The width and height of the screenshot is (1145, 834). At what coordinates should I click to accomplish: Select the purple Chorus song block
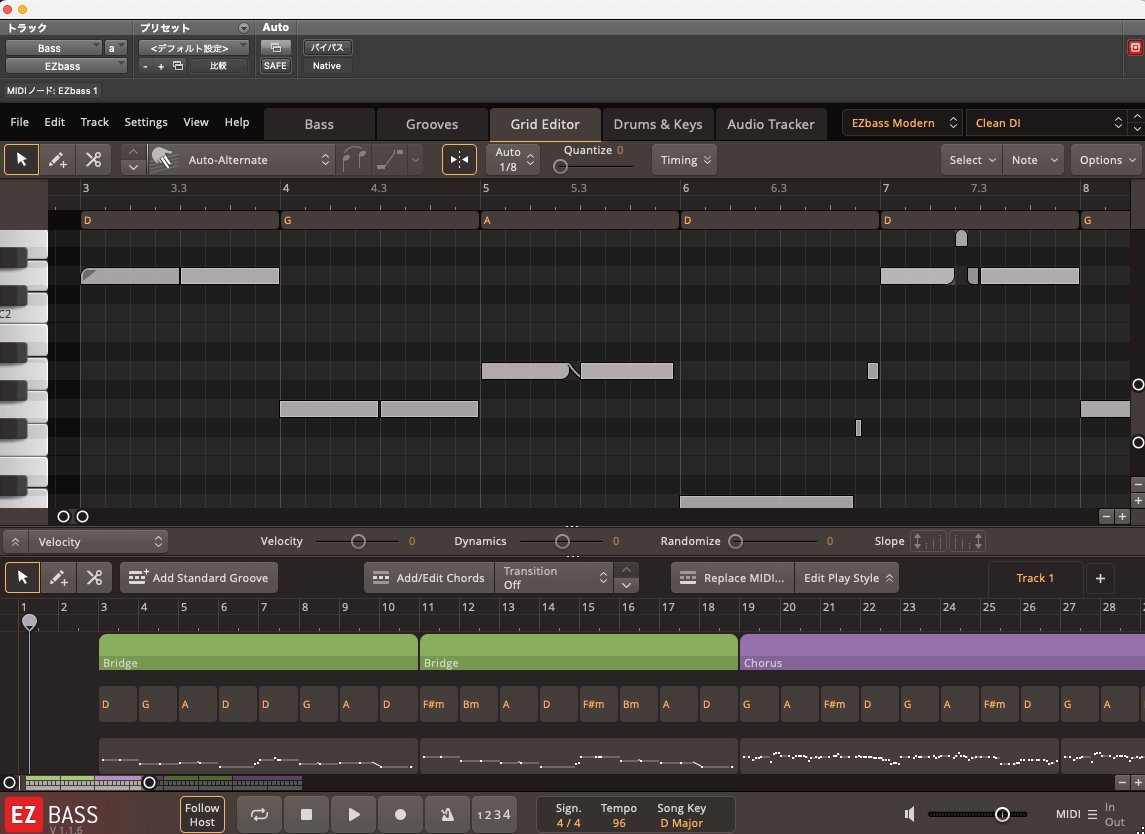(x=942, y=652)
